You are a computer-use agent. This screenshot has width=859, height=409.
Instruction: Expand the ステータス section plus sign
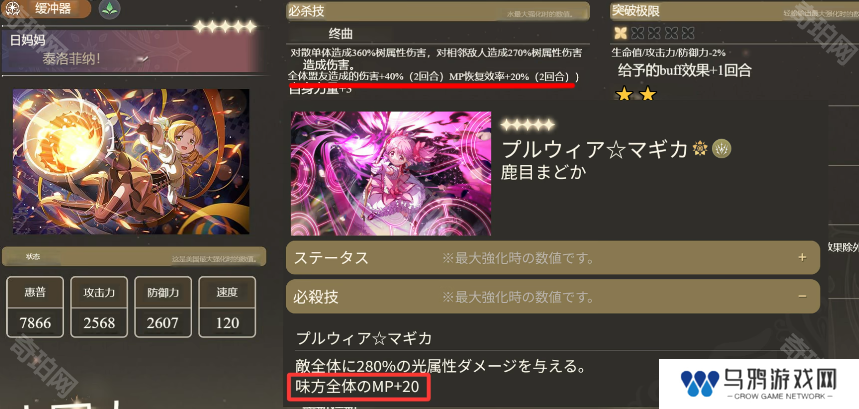802,257
